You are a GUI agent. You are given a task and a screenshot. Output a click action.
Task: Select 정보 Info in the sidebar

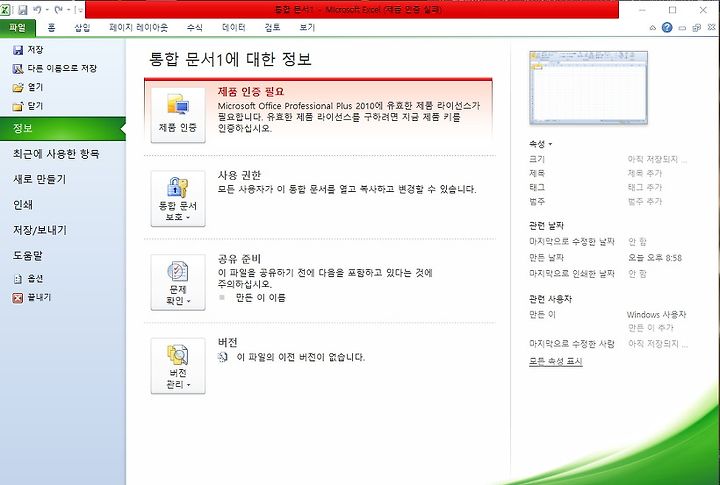tap(62, 129)
